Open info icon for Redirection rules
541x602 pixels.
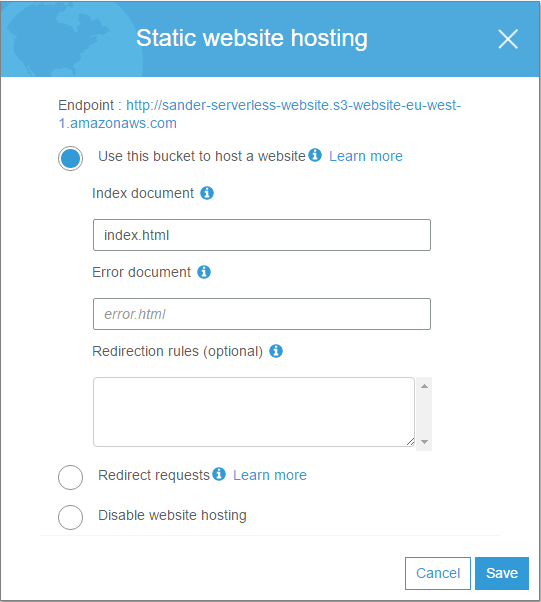tap(276, 351)
